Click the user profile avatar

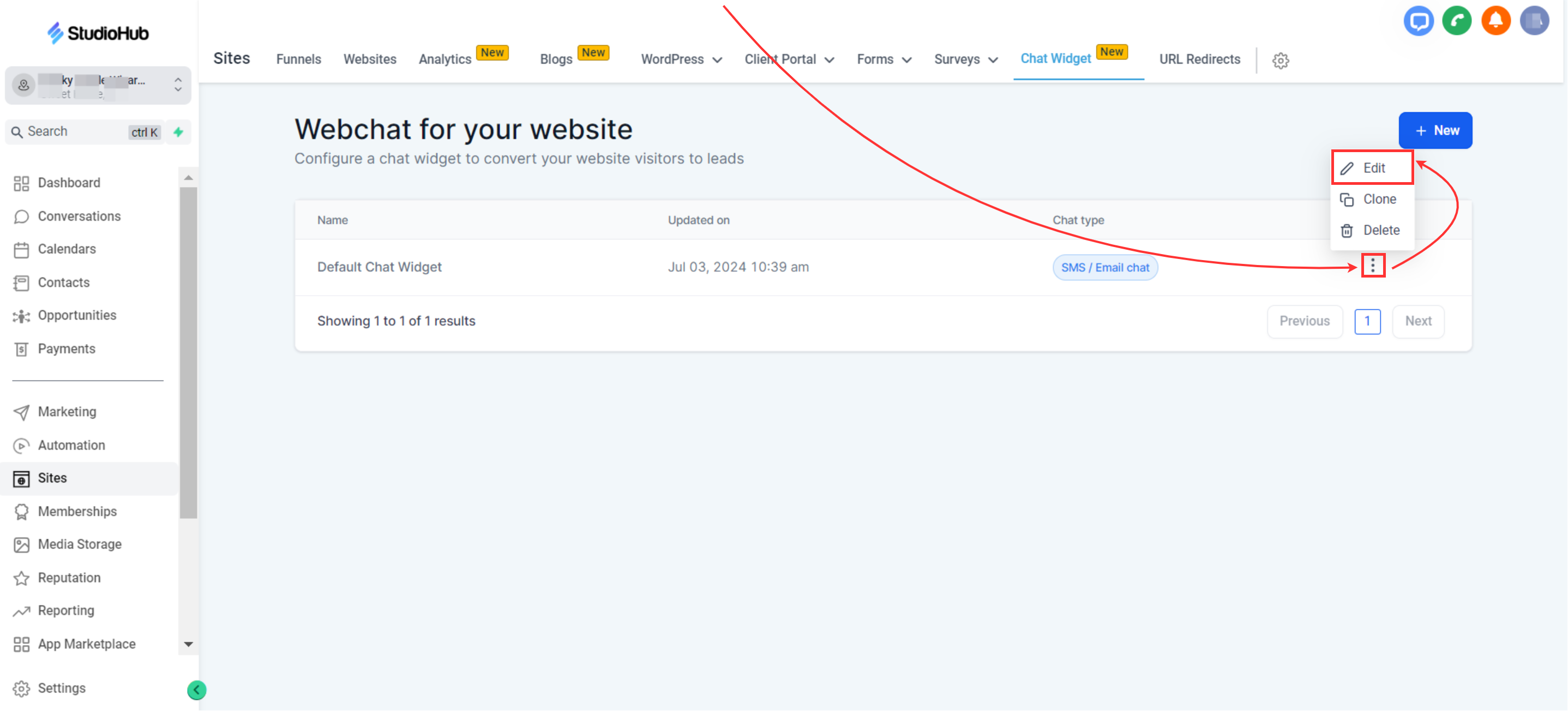pos(1534,21)
